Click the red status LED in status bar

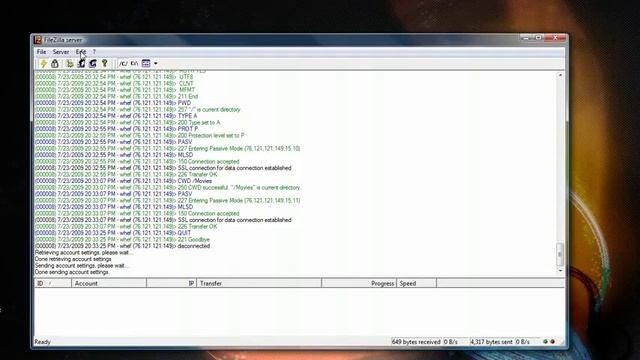553,342
